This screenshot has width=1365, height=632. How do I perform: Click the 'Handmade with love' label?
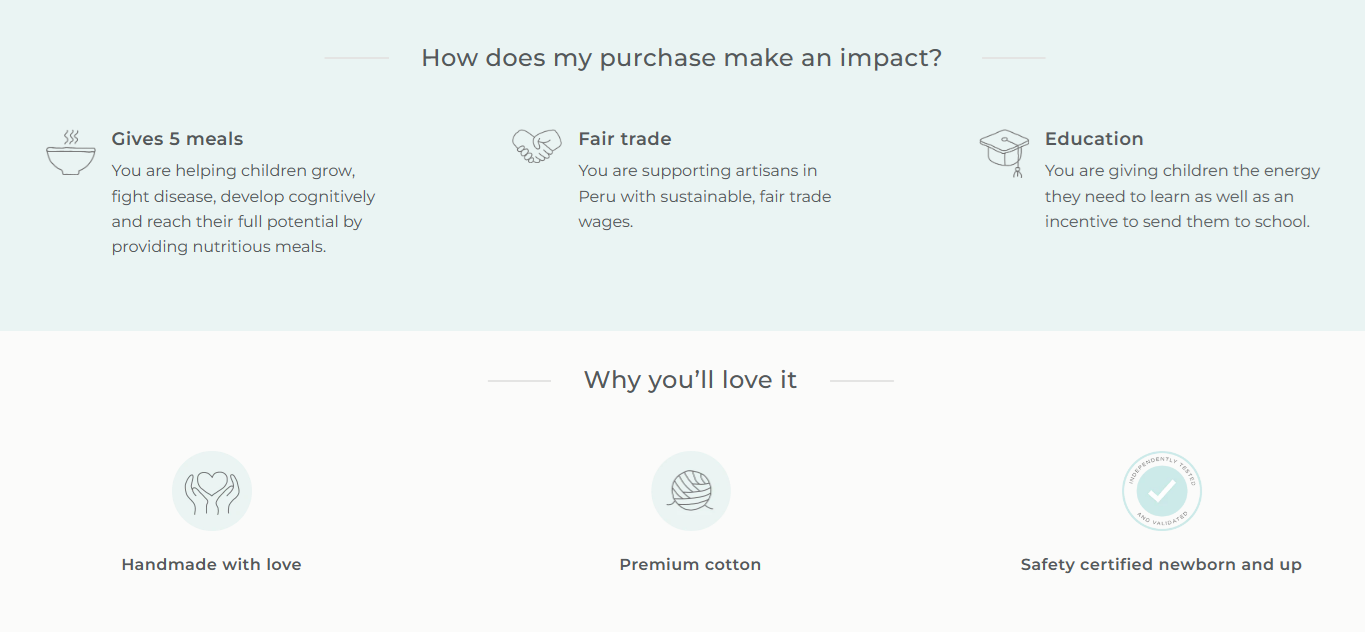[x=211, y=565]
